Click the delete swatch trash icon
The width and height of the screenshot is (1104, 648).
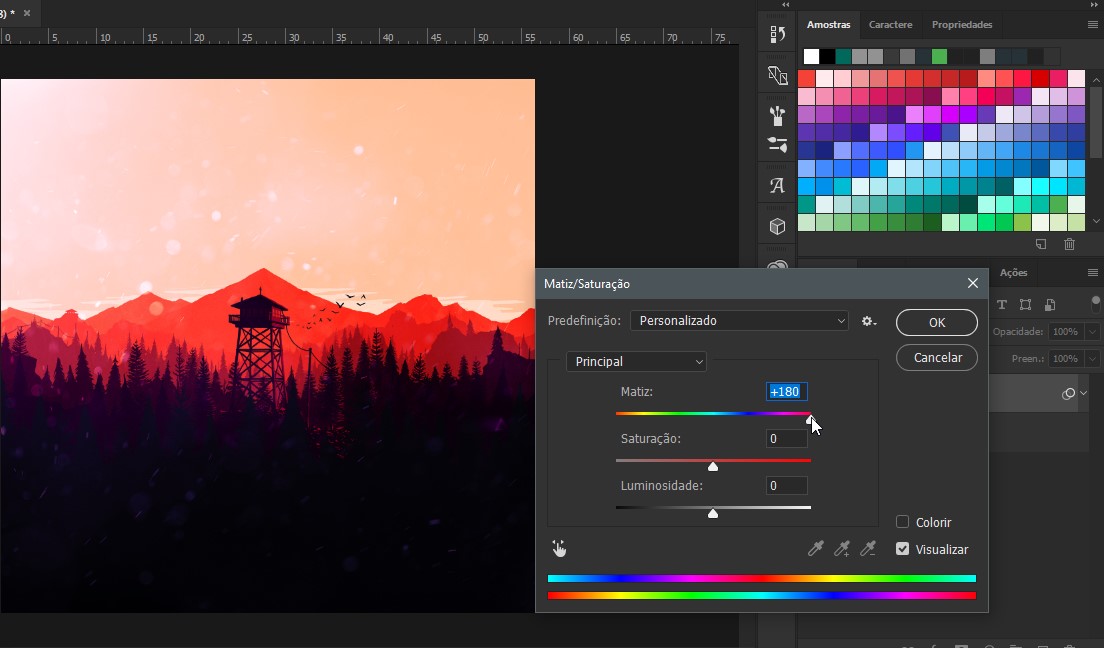click(x=1070, y=244)
